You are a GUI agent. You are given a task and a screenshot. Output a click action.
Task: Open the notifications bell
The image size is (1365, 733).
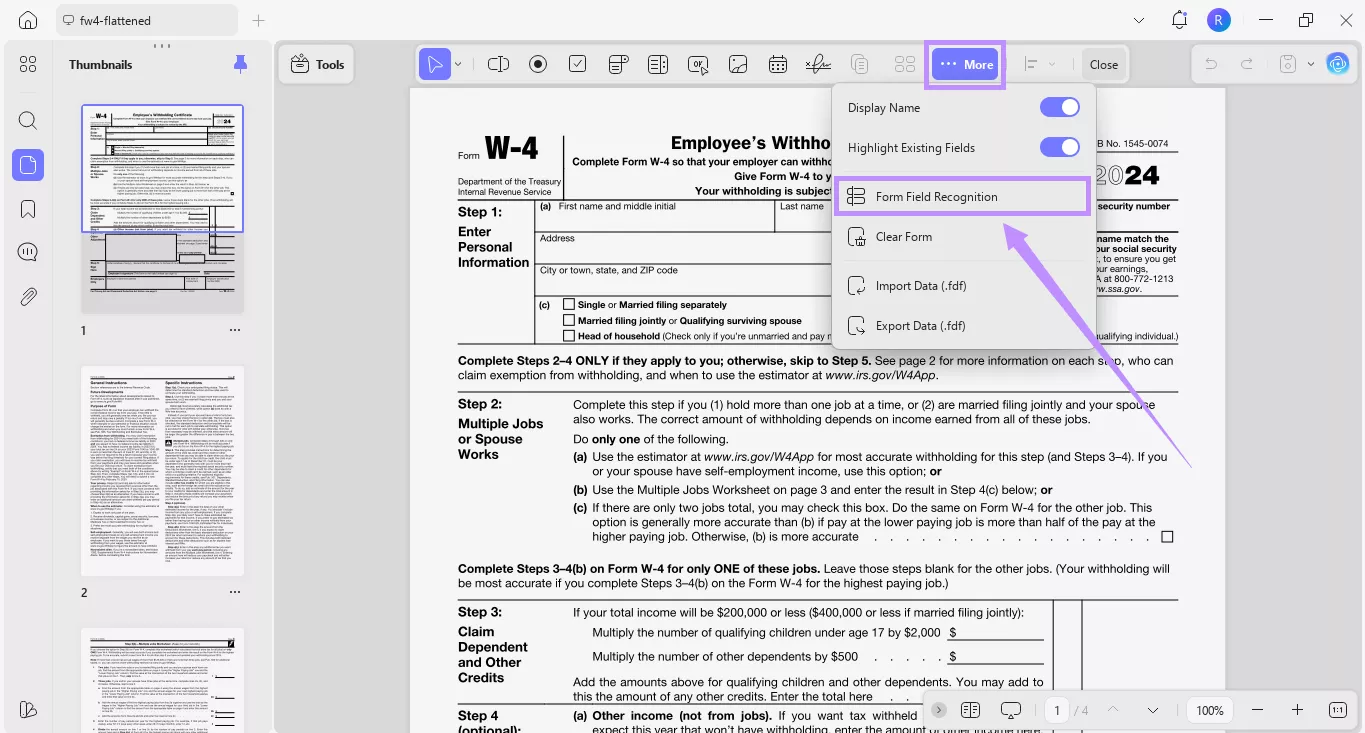(x=1180, y=20)
